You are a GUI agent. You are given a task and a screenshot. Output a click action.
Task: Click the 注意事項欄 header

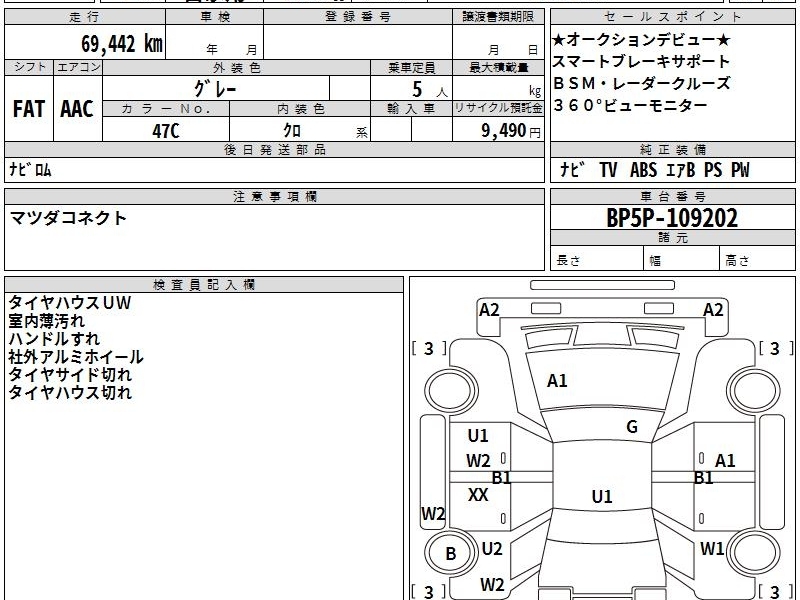(274, 196)
